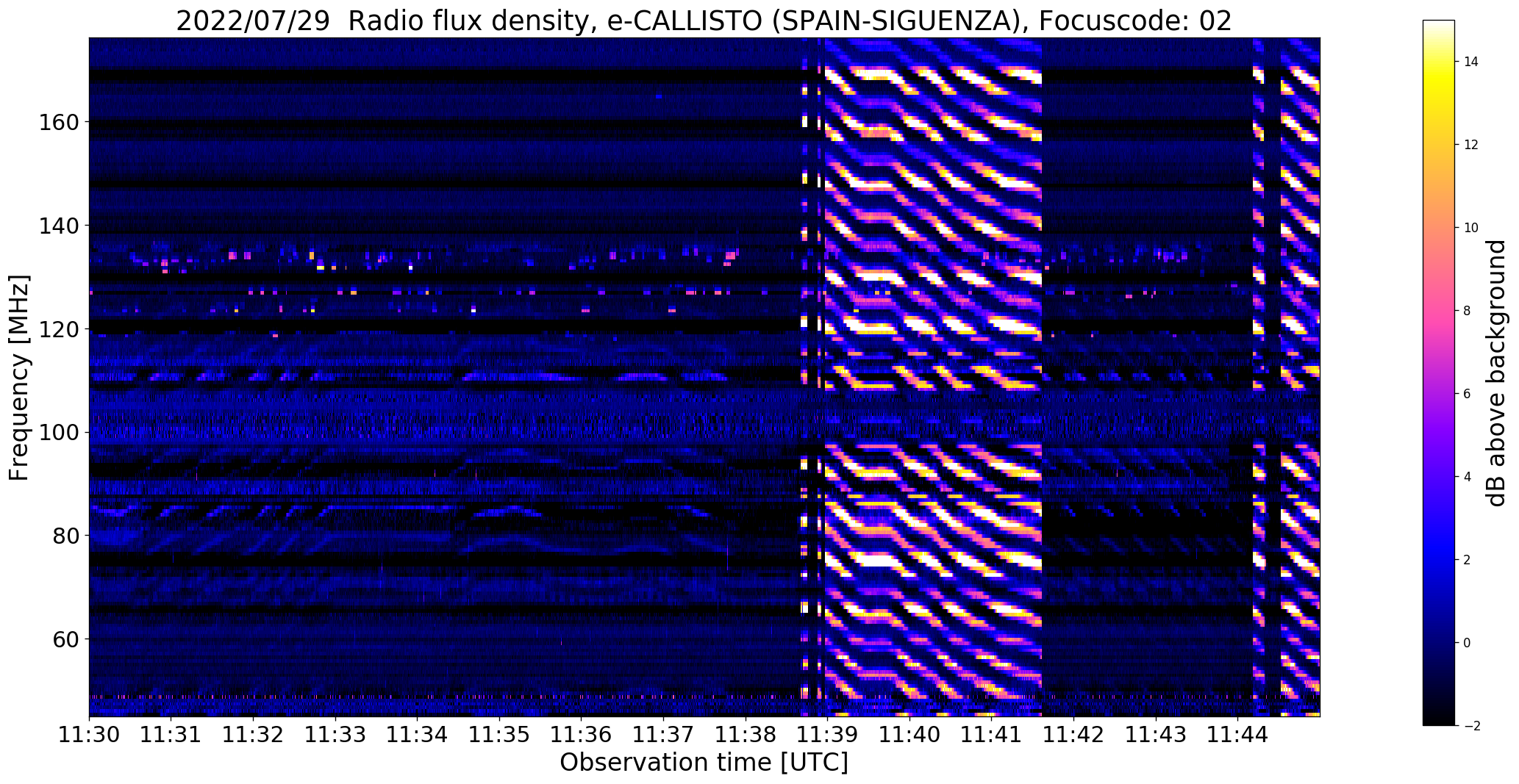Click the 2 colorbar tick label
The width and height of the screenshot is (1519, 784).
[x=1467, y=560]
